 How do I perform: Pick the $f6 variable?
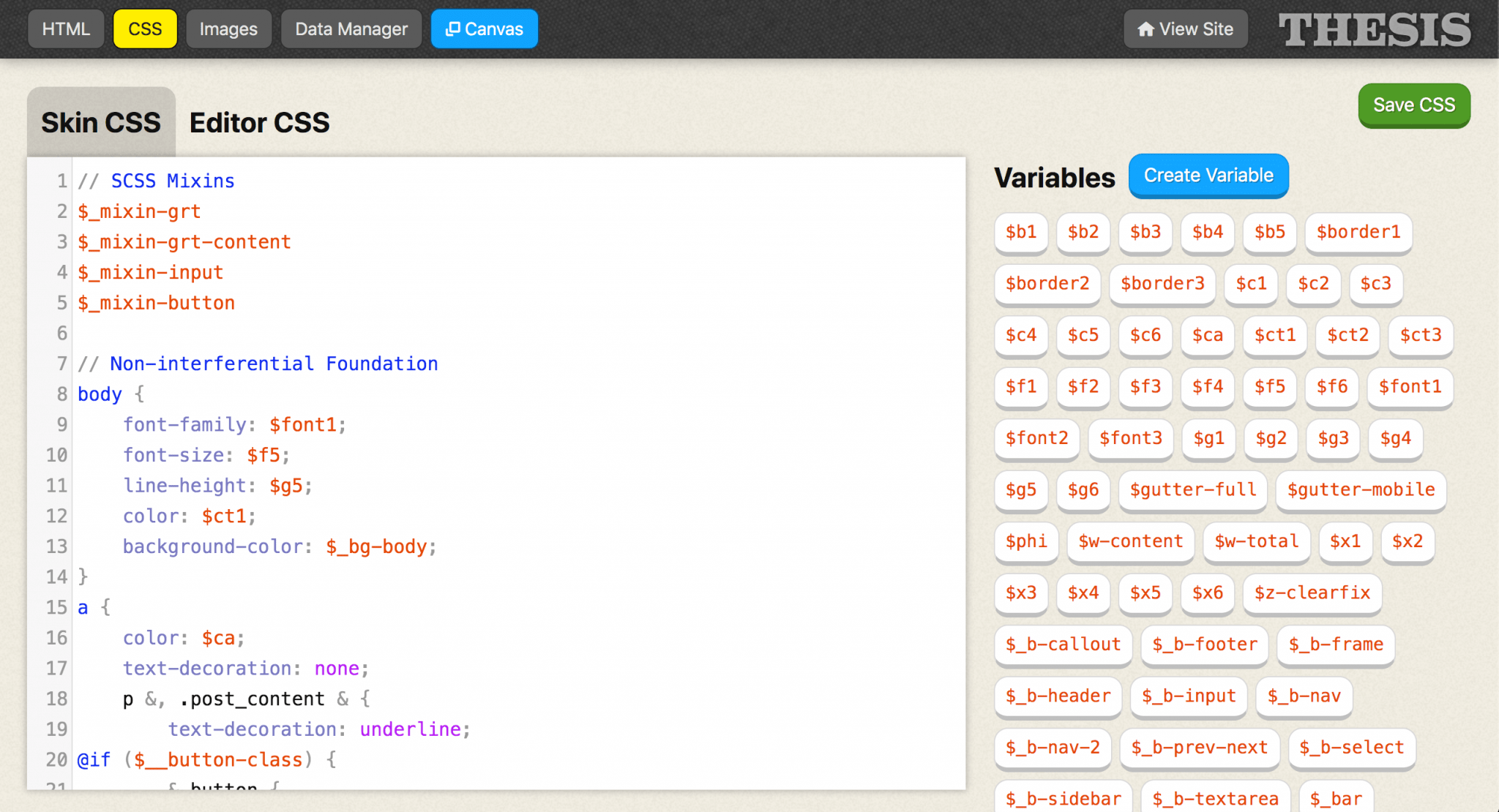click(x=1332, y=387)
